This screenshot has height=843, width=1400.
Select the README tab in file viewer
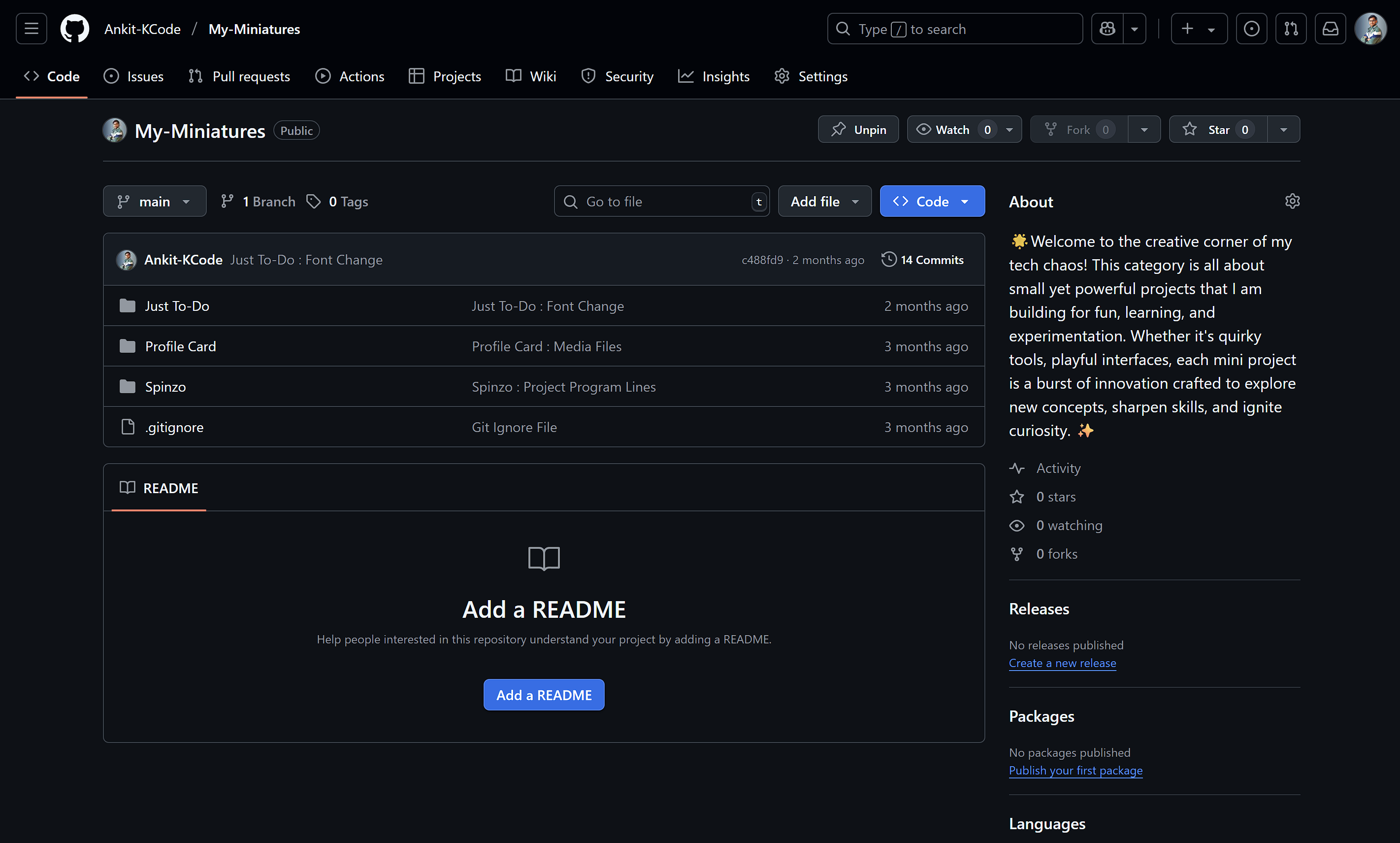pos(159,488)
